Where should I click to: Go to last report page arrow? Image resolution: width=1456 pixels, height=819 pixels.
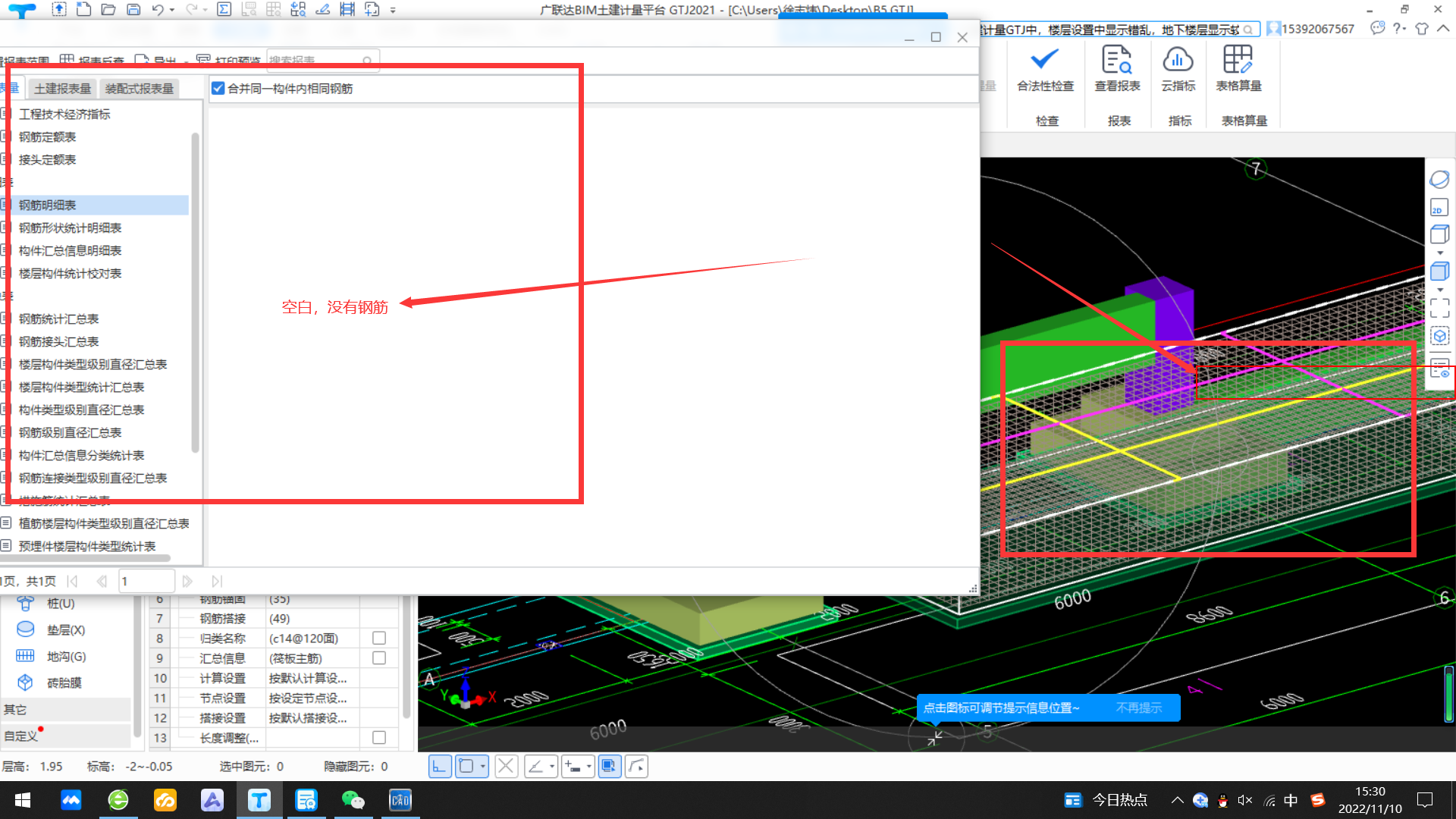click(218, 582)
